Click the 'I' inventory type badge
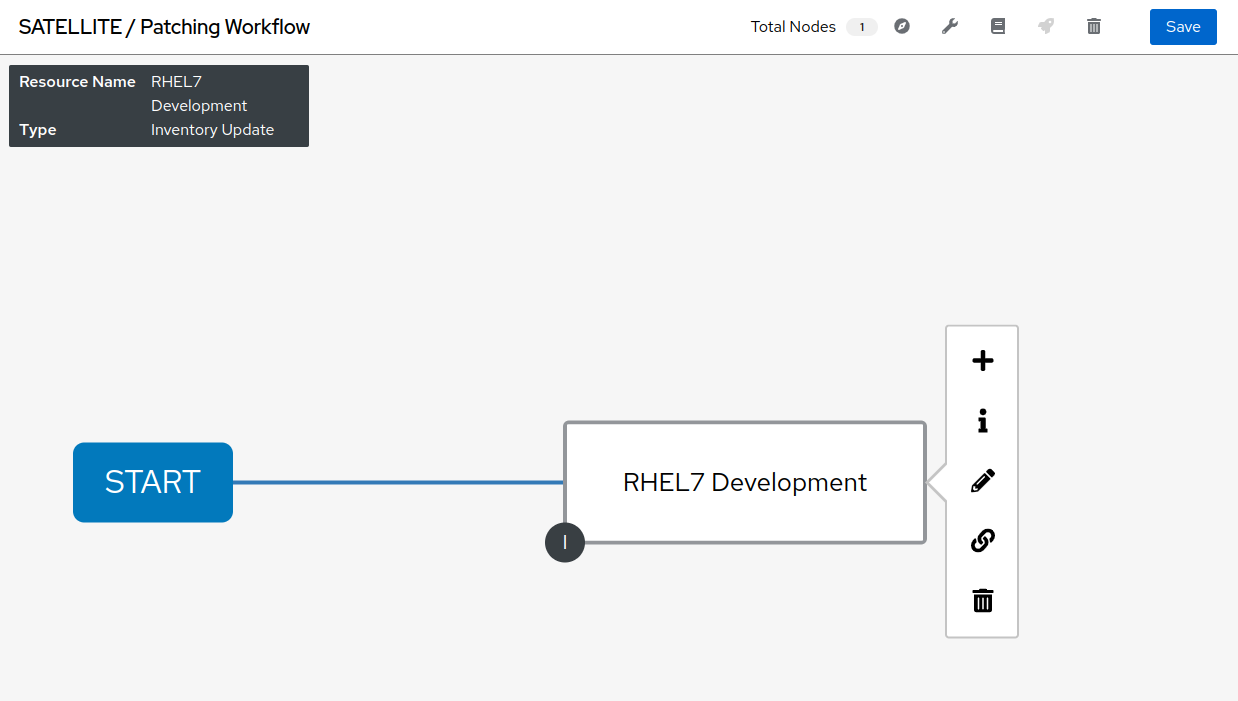The height and width of the screenshot is (701, 1238). (565, 542)
